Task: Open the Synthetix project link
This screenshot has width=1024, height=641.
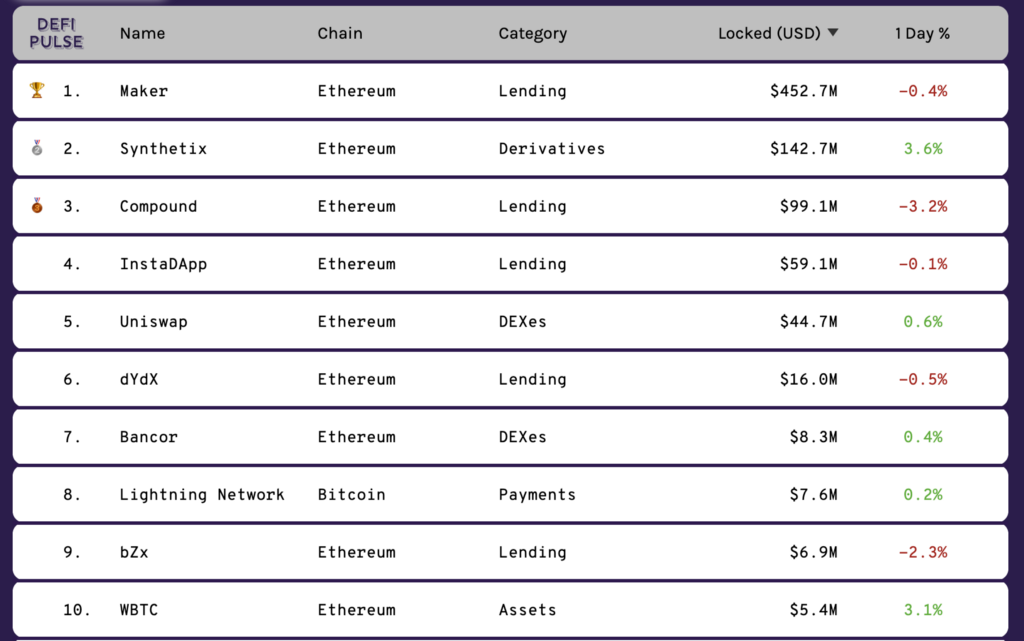Action: (x=163, y=149)
